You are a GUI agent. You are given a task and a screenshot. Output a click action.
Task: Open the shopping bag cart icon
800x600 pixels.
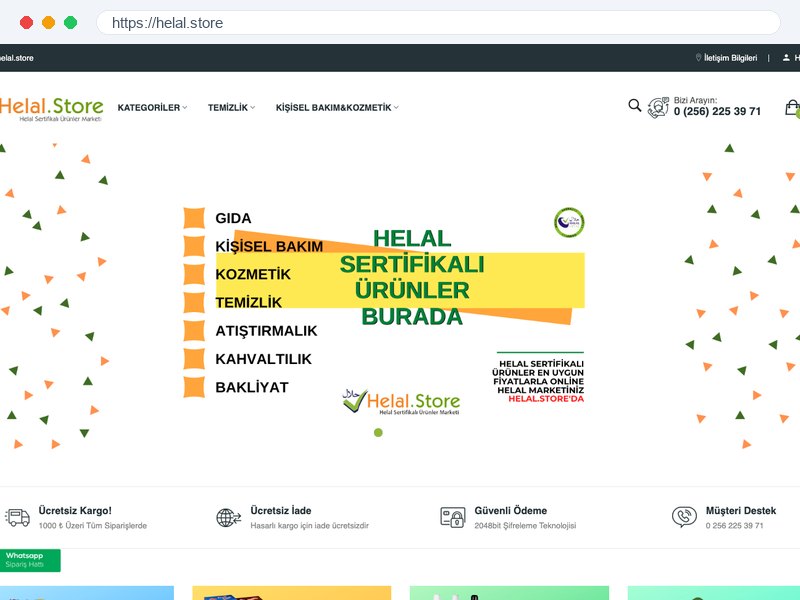[792, 108]
